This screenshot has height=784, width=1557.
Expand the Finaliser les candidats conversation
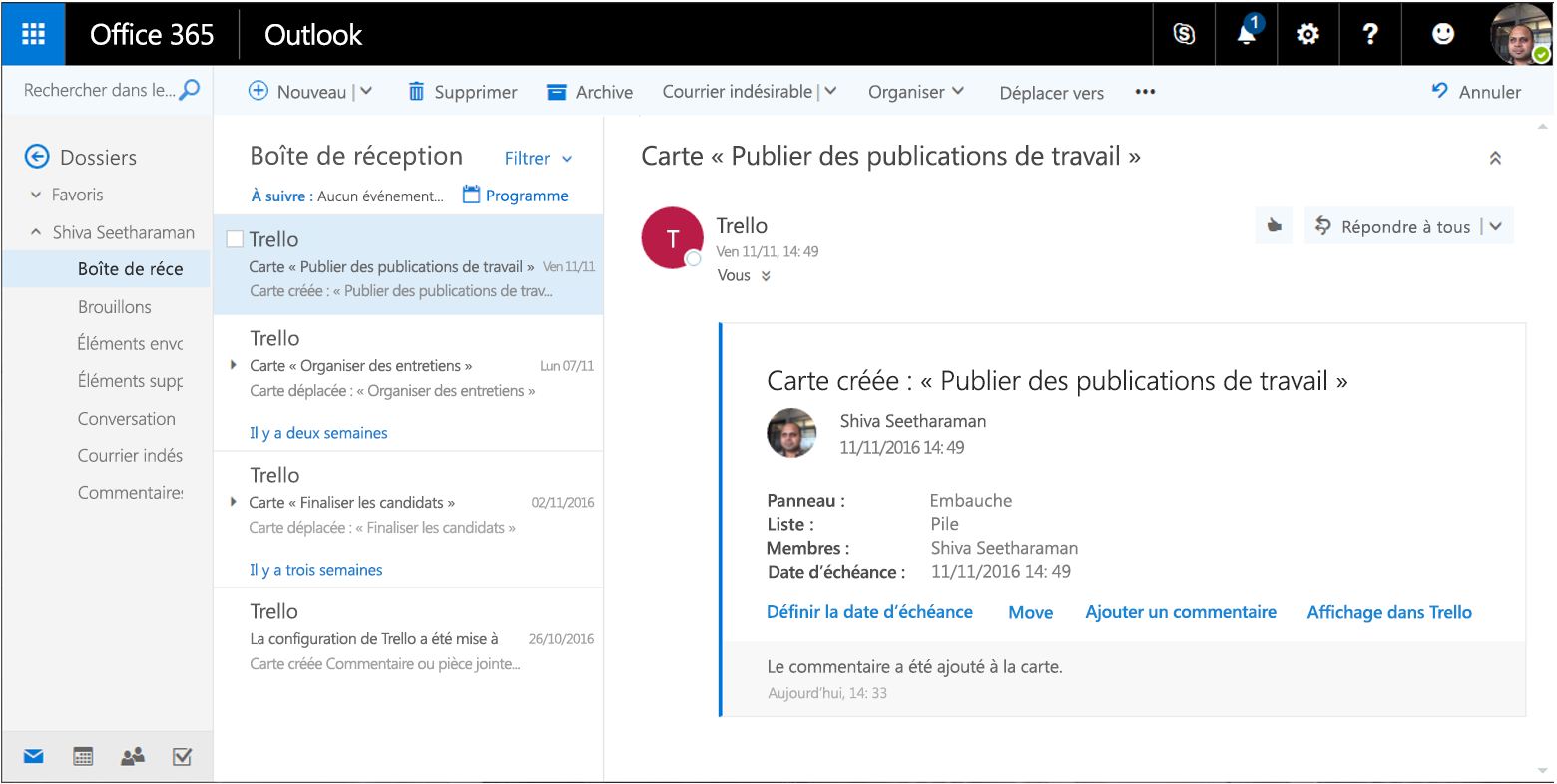234,502
